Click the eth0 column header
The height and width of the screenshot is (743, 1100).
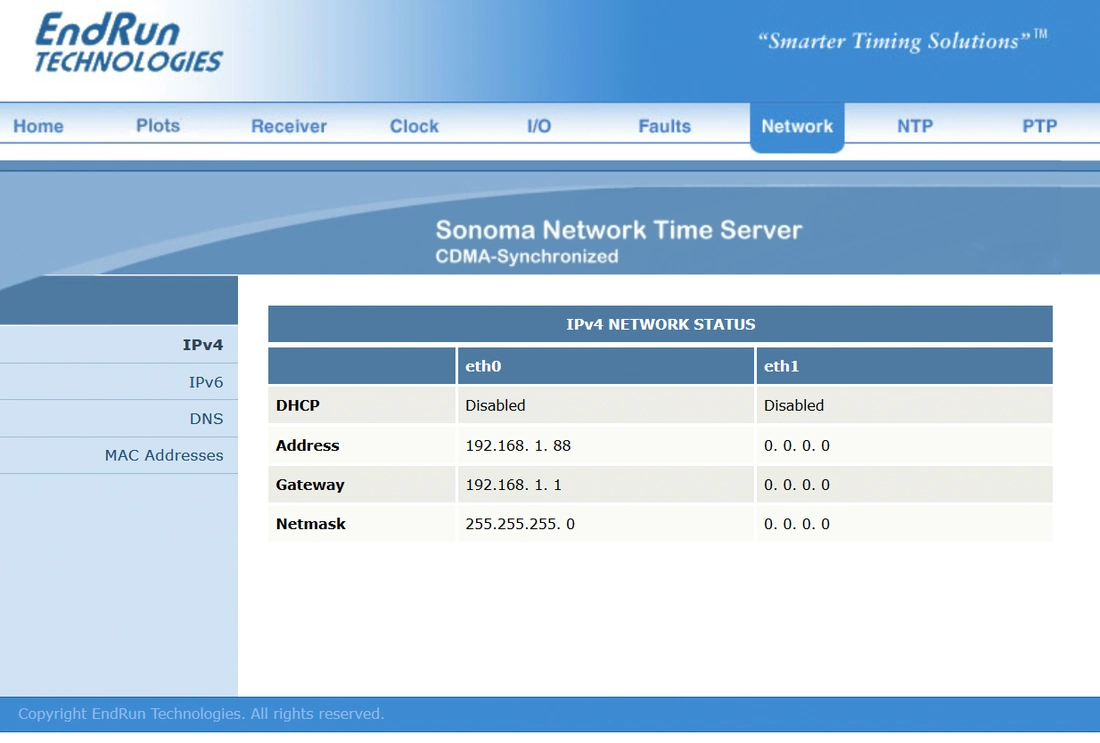pos(483,366)
